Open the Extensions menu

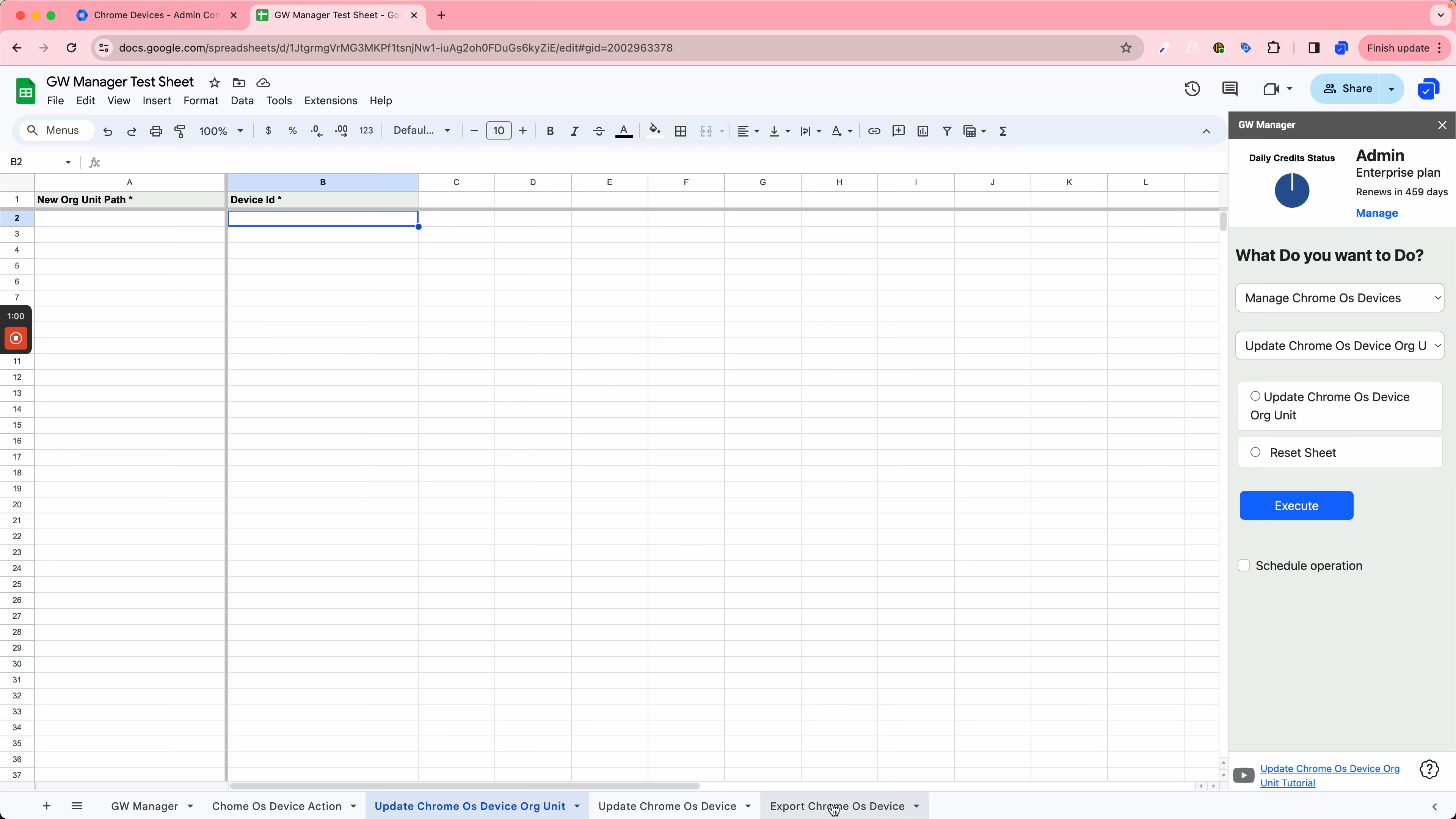coord(331,100)
